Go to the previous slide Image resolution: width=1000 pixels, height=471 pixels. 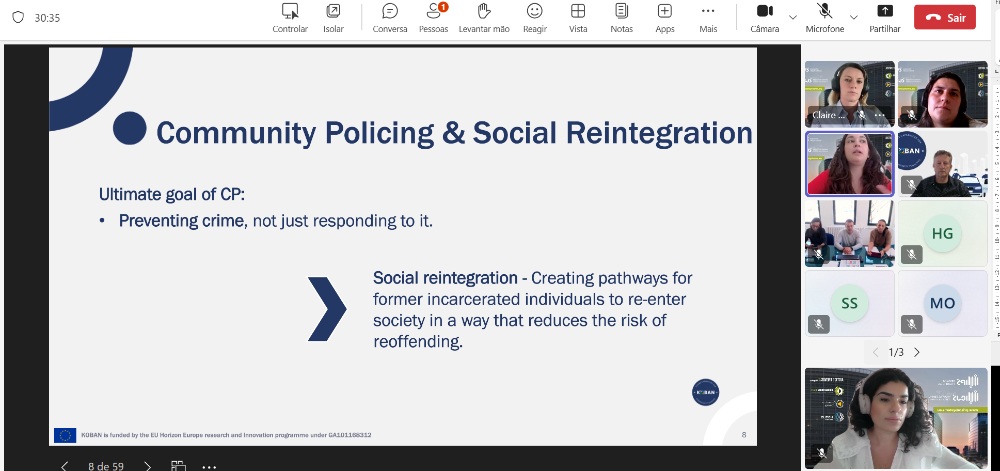64,466
